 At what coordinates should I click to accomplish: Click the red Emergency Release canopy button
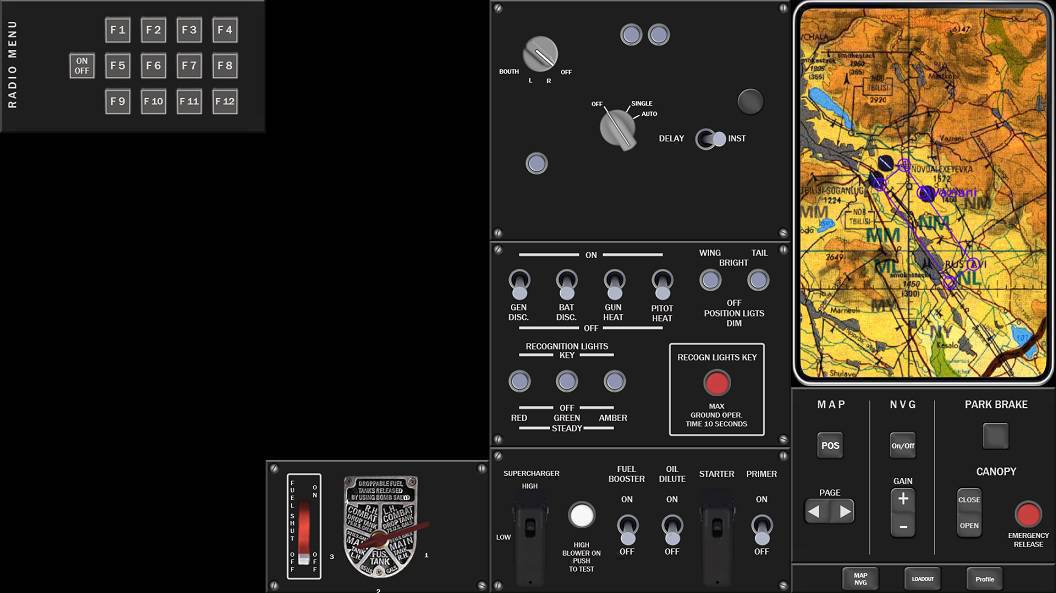1028,515
